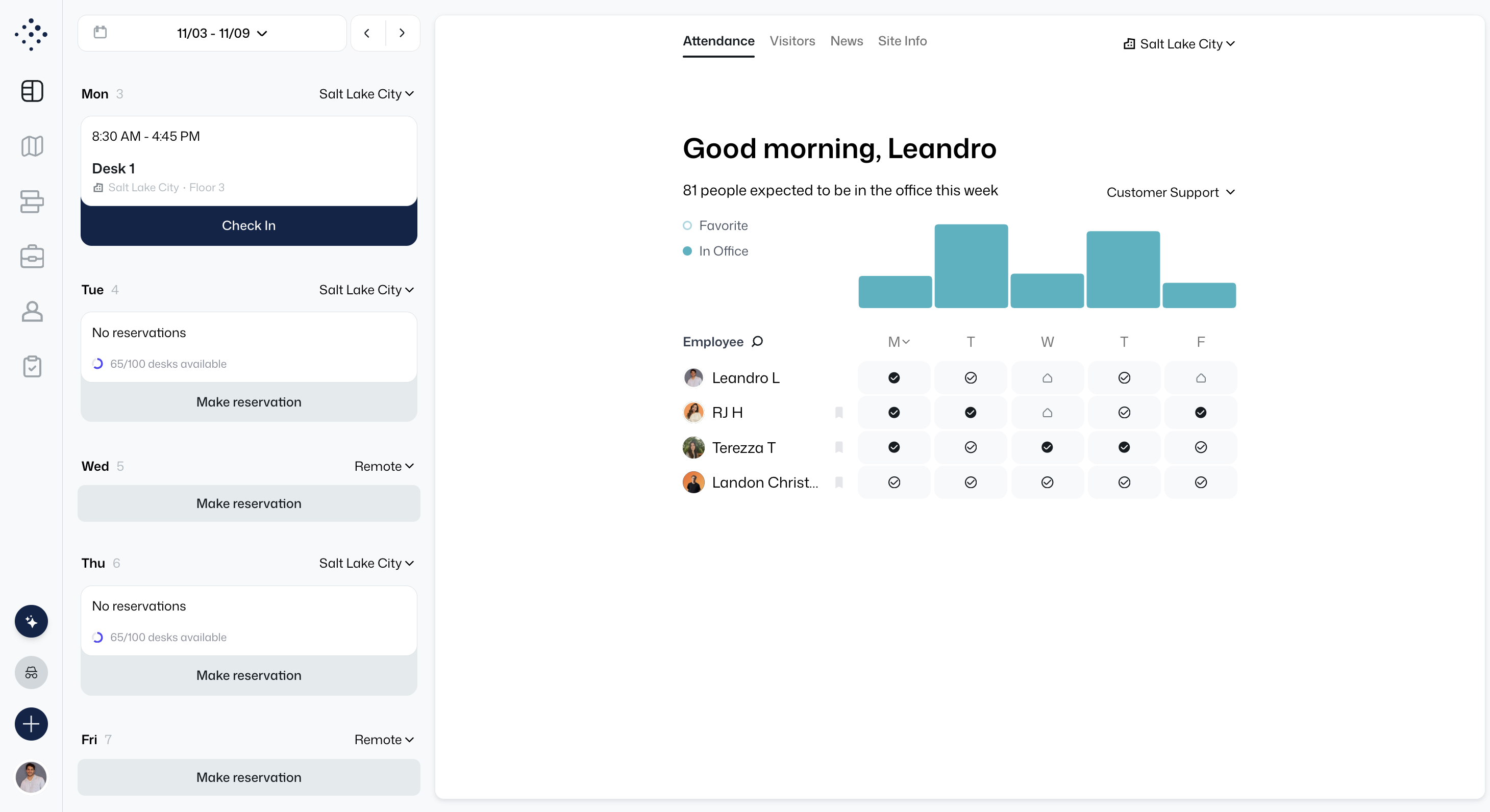The height and width of the screenshot is (812, 1490).
Task: Click Make reservation for Tuesday
Action: click(x=249, y=402)
